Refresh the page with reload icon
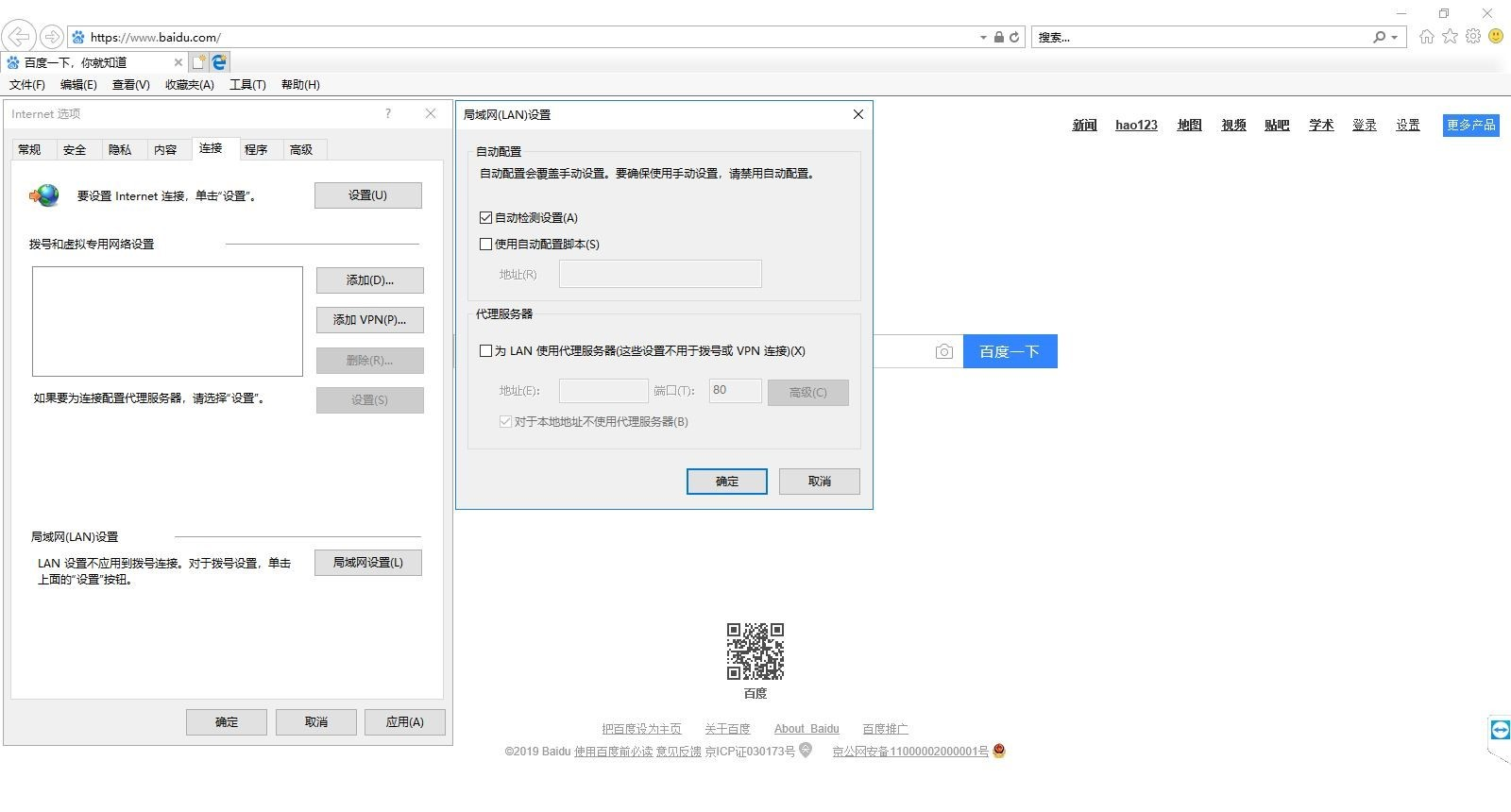Screen dimensions: 1511x812 click(x=1014, y=38)
